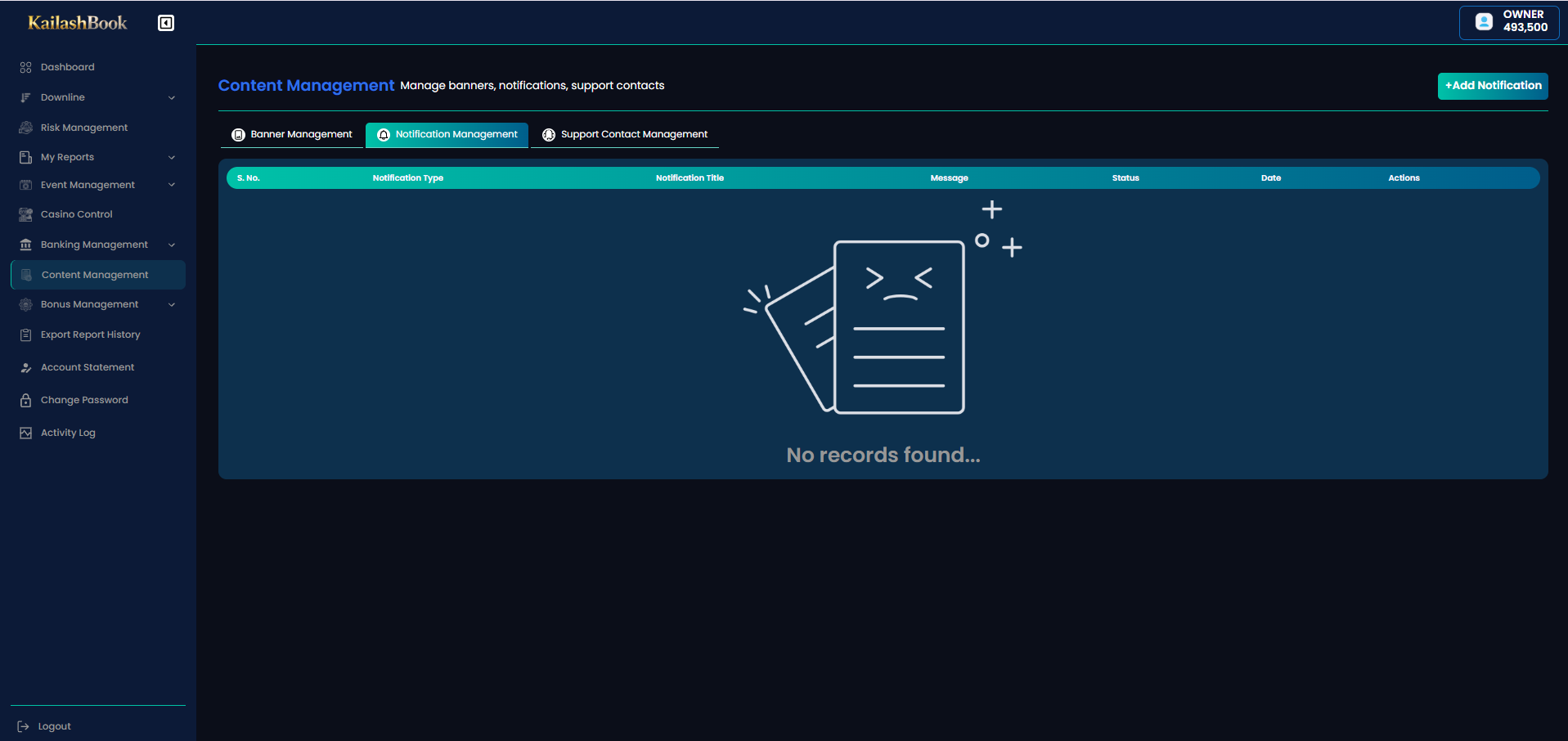Expand the Downline submenu chevron
This screenshot has width=1568, height=741.
pos(172,98)
